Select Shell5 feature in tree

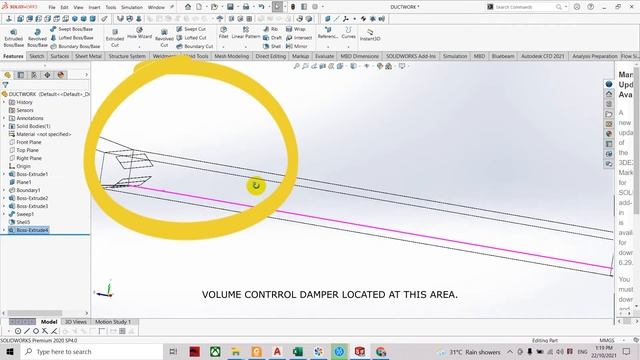coord(20,222)
